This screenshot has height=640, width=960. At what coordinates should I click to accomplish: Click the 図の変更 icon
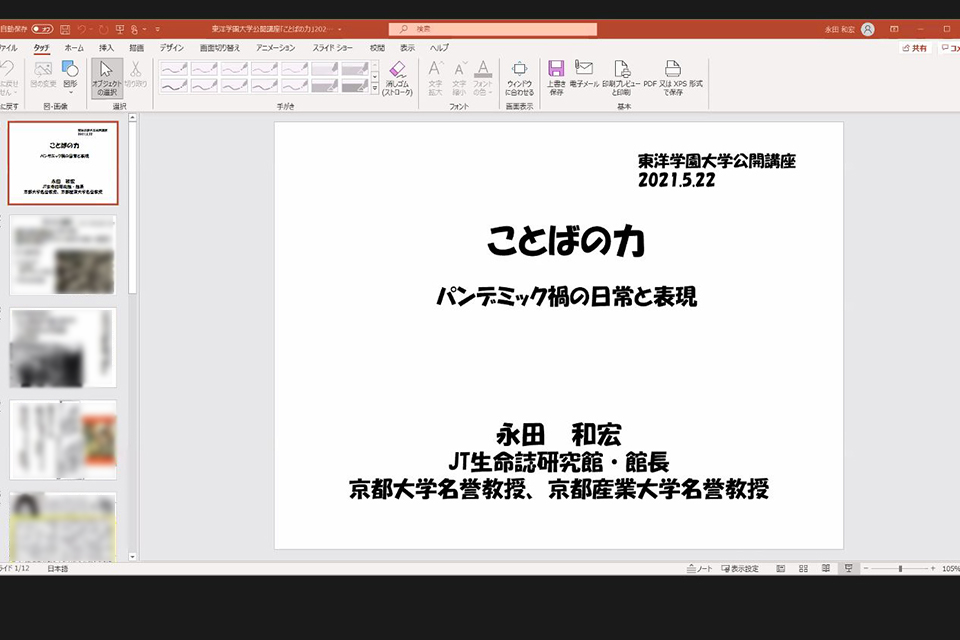[43, 74]
